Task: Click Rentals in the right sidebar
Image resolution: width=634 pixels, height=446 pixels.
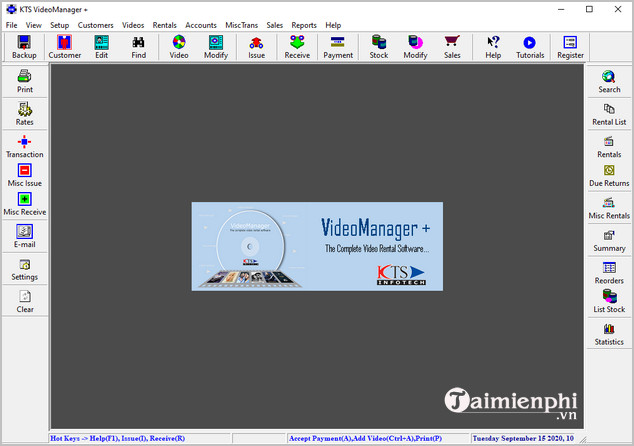Action: (x=609, y=146)
